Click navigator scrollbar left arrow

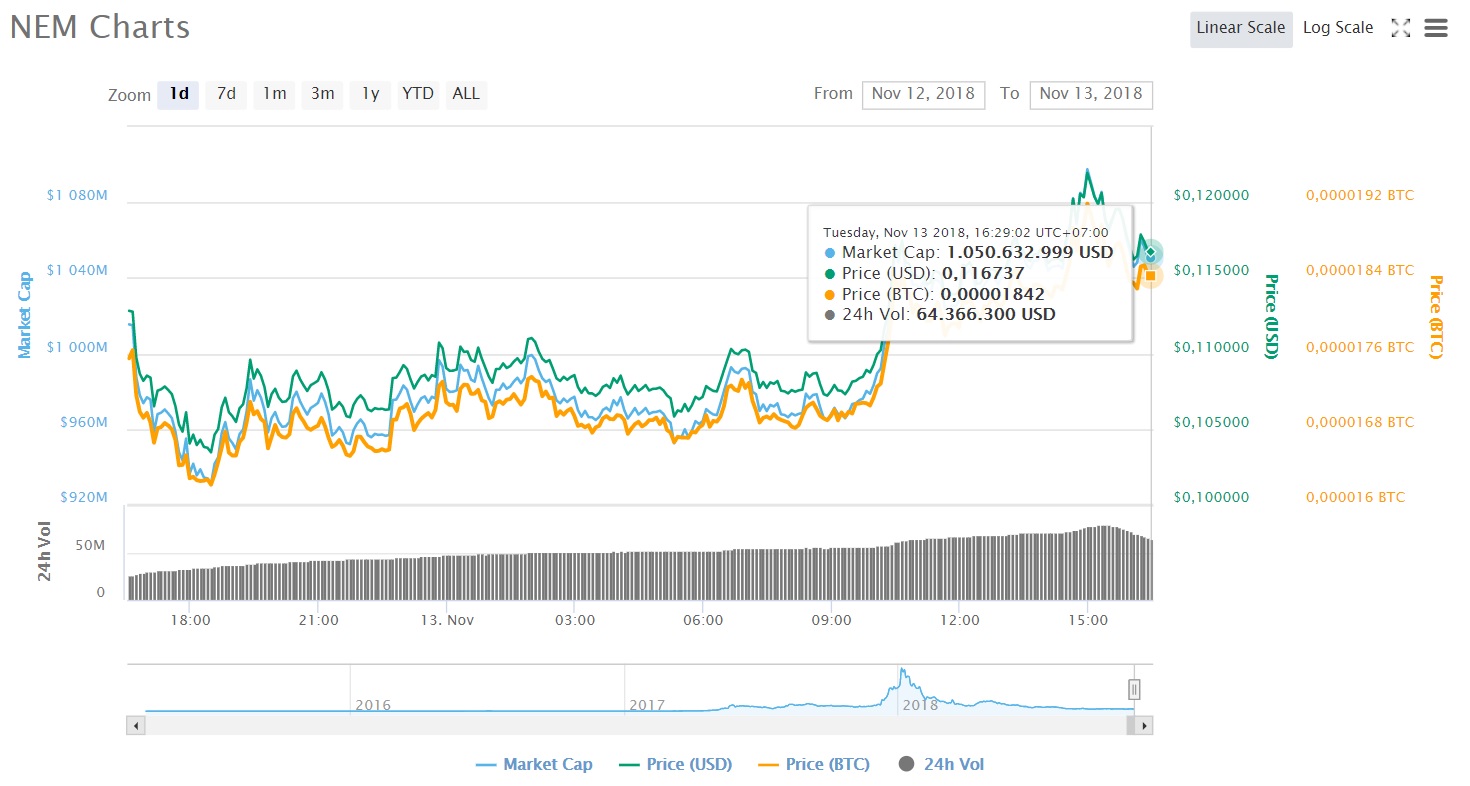[136, 725]
